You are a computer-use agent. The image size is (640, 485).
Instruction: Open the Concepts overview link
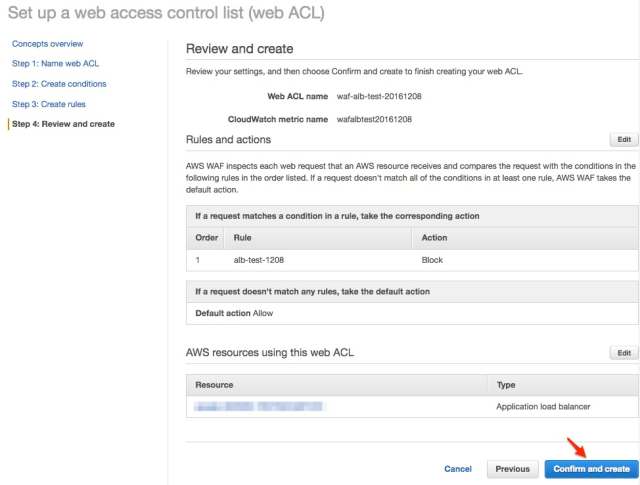tap(47, 44)
